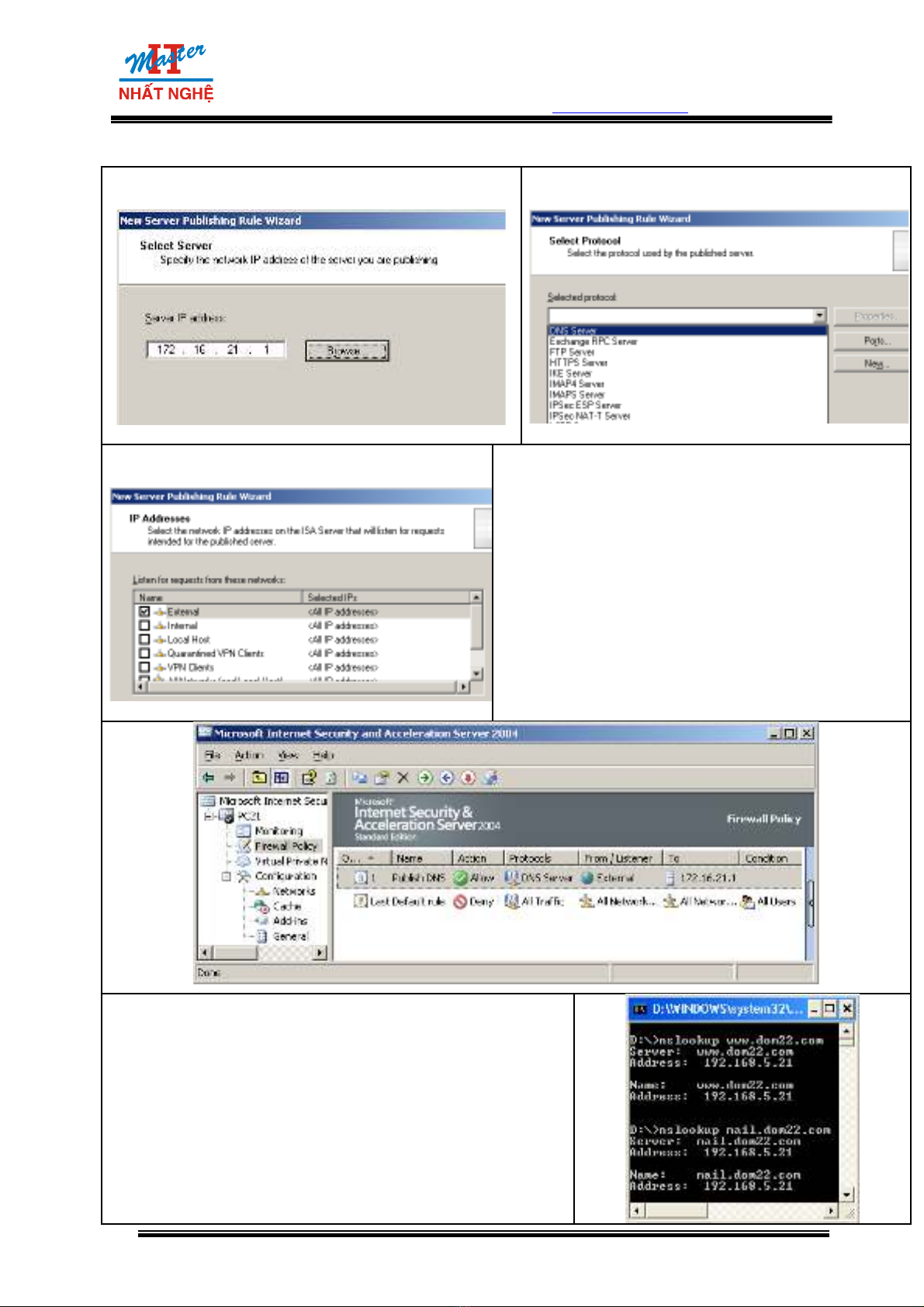This screenshot has height=1307, width=924.
Task: Collapse the Configuration tree node
Action: pos(227,877)
